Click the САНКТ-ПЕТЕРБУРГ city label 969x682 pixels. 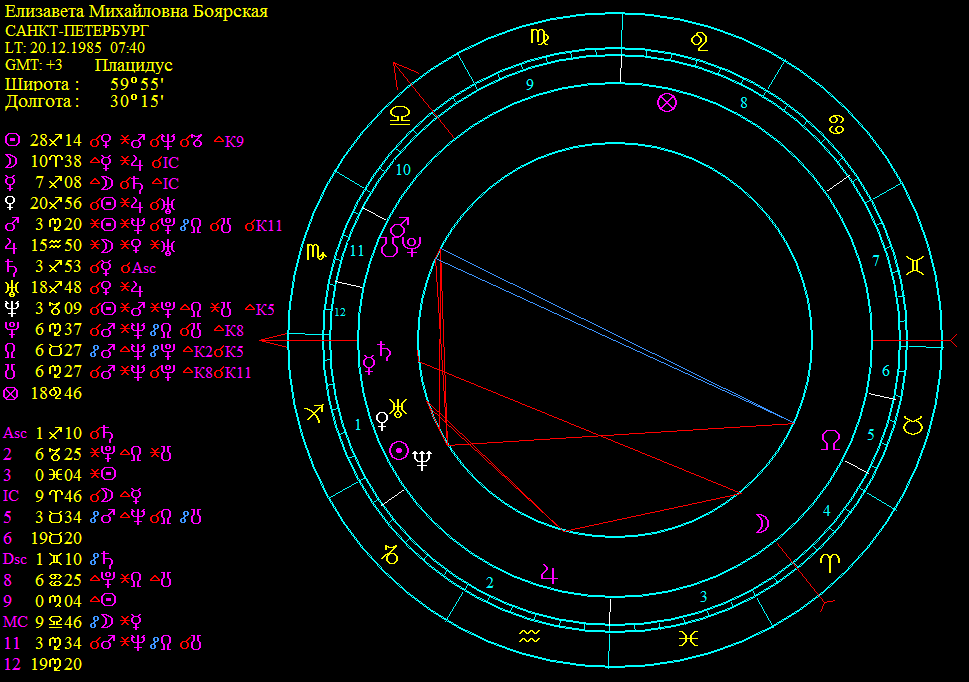pyautogui.click(x=77, y=31)
